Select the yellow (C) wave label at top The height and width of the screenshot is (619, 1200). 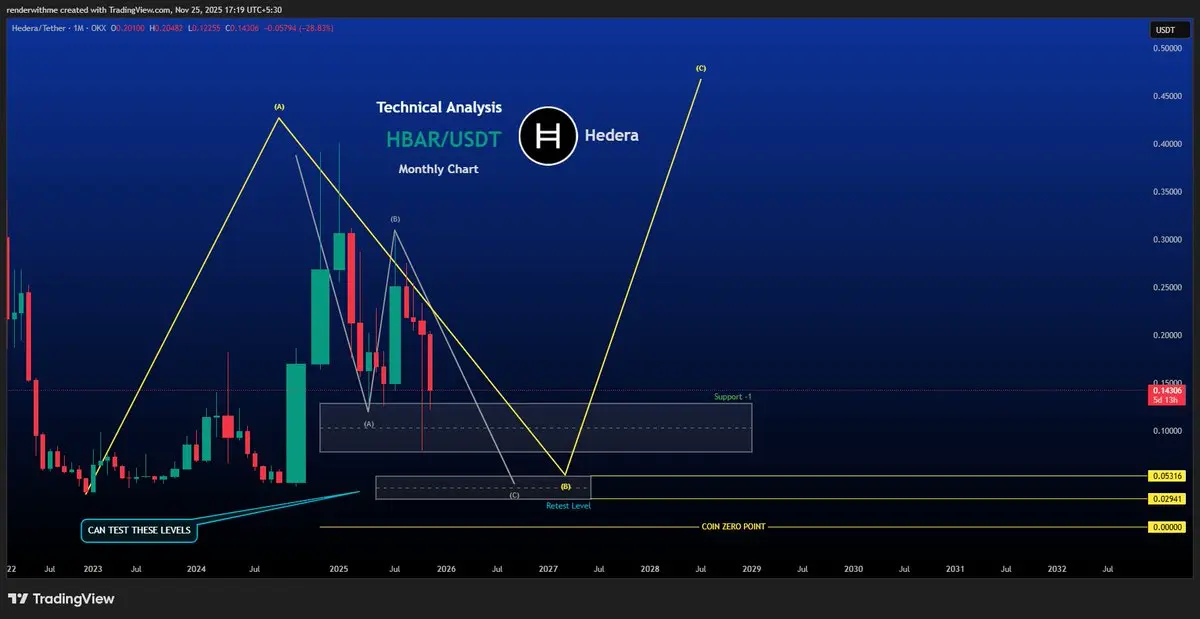(x=701, y=68)
